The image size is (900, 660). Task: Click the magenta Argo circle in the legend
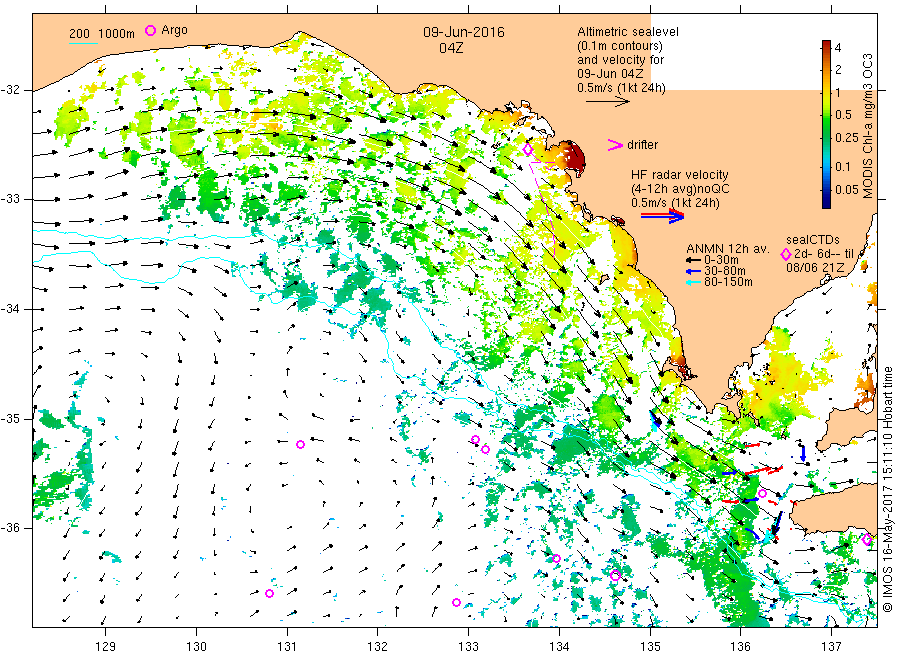[150, 30]
